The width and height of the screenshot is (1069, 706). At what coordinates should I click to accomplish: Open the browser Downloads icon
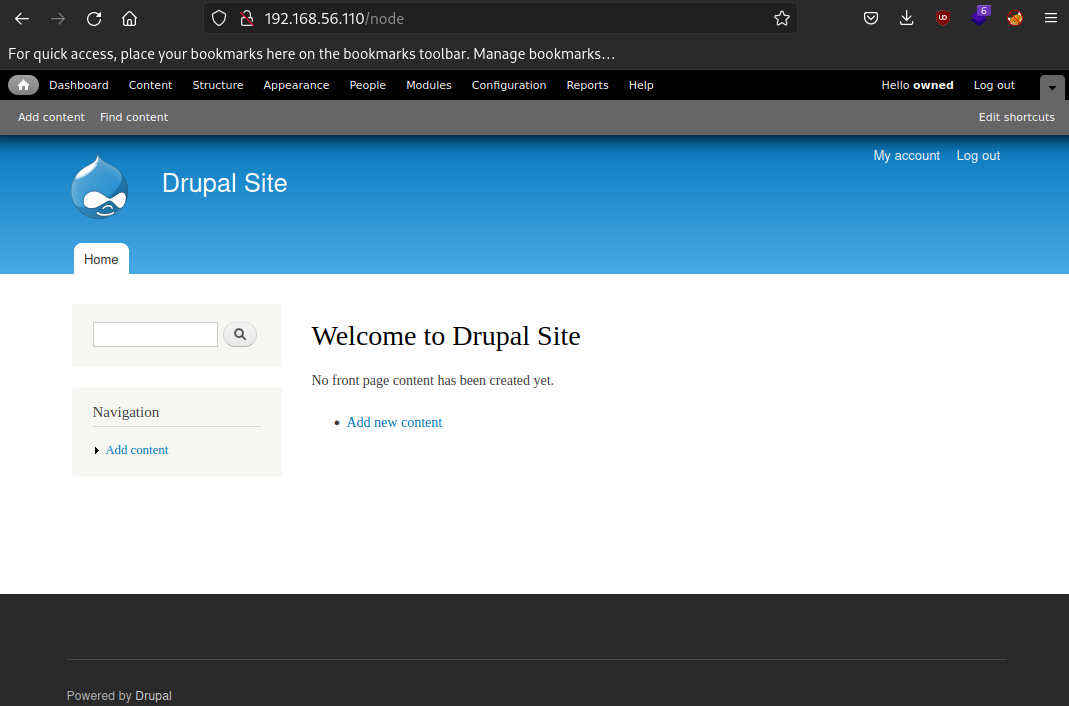(906, 18)
